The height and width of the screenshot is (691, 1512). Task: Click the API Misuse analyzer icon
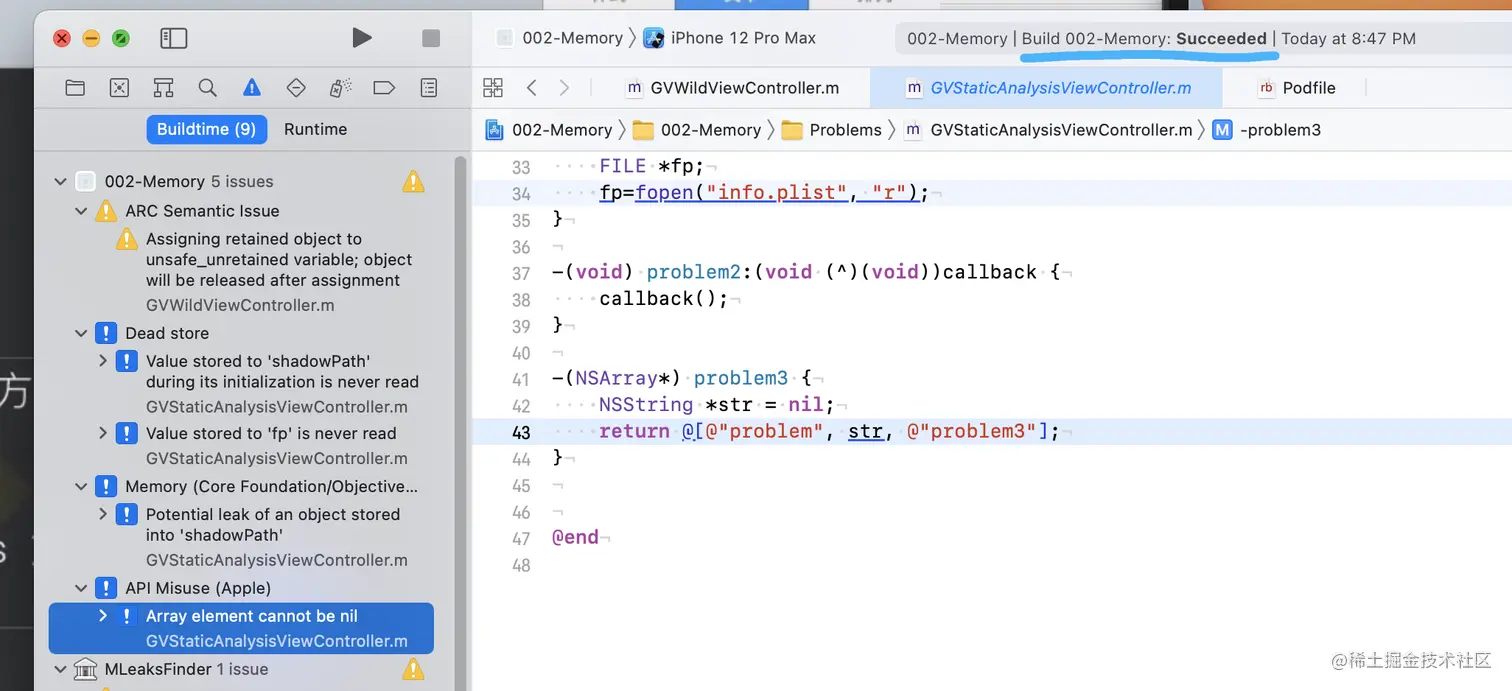click(106, 588)
